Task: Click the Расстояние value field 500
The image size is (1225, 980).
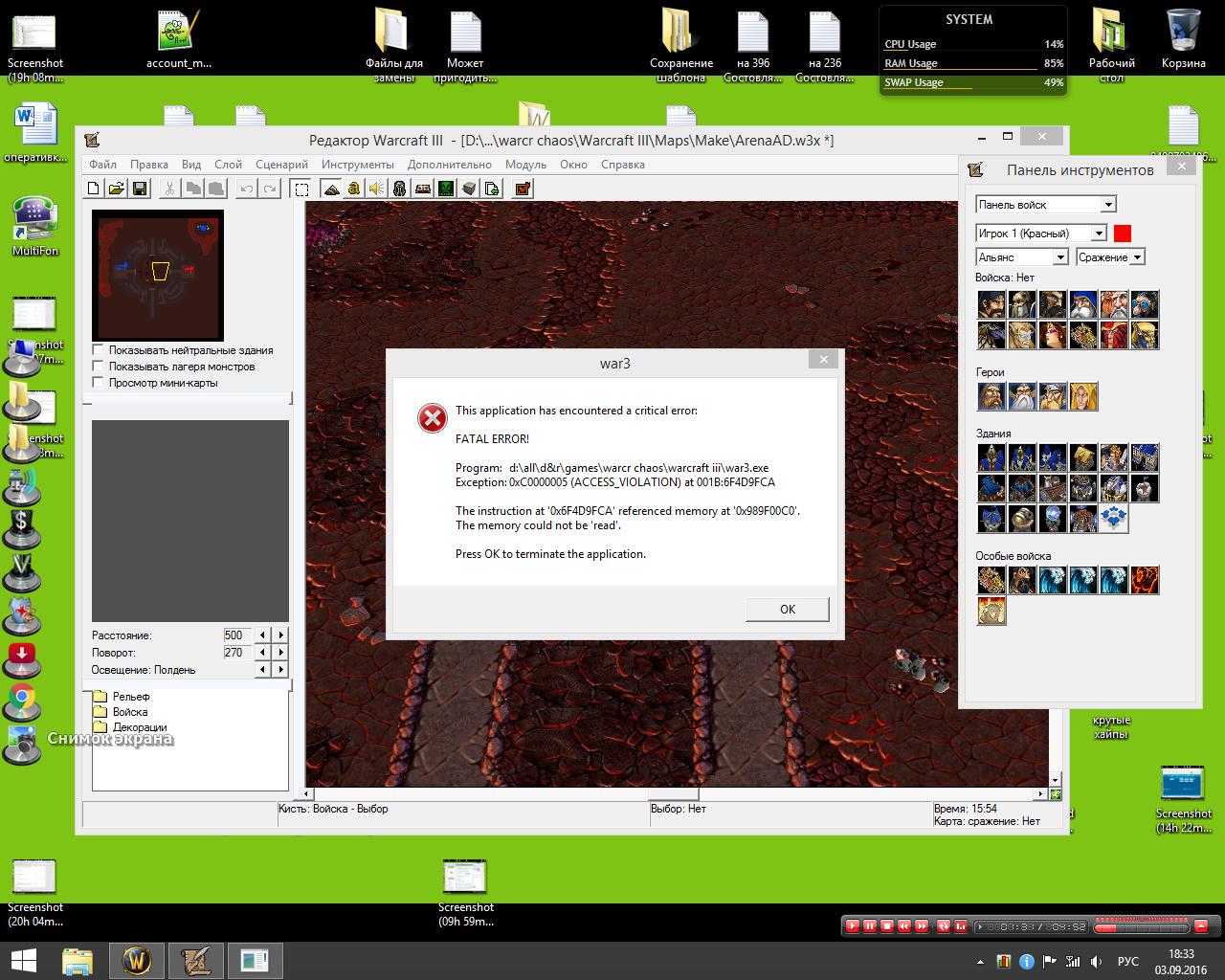Action: point(235,635)
